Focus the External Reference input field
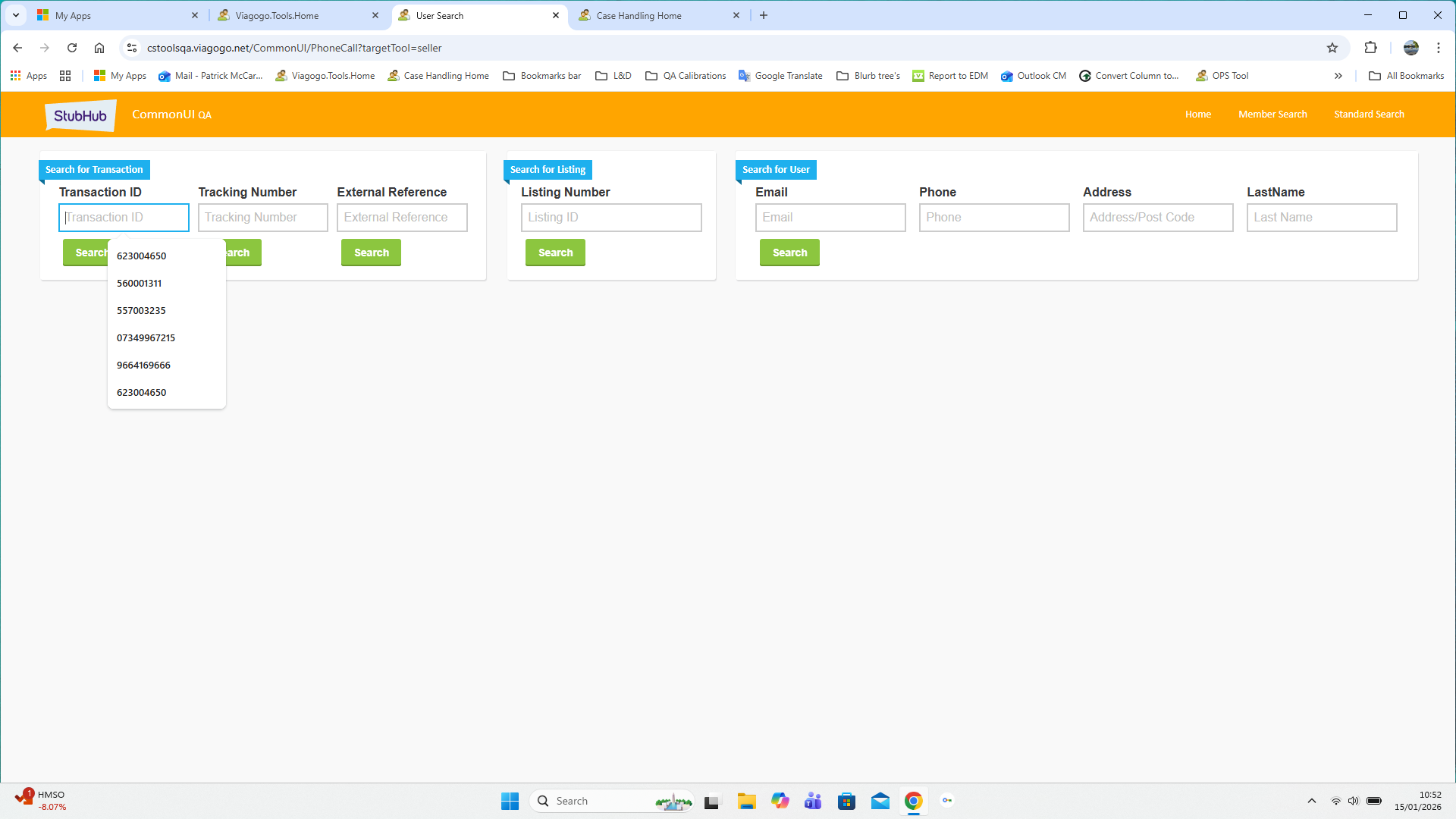Image resolution: width=1456 pixels, height=819 pixels. click(402, 218)
